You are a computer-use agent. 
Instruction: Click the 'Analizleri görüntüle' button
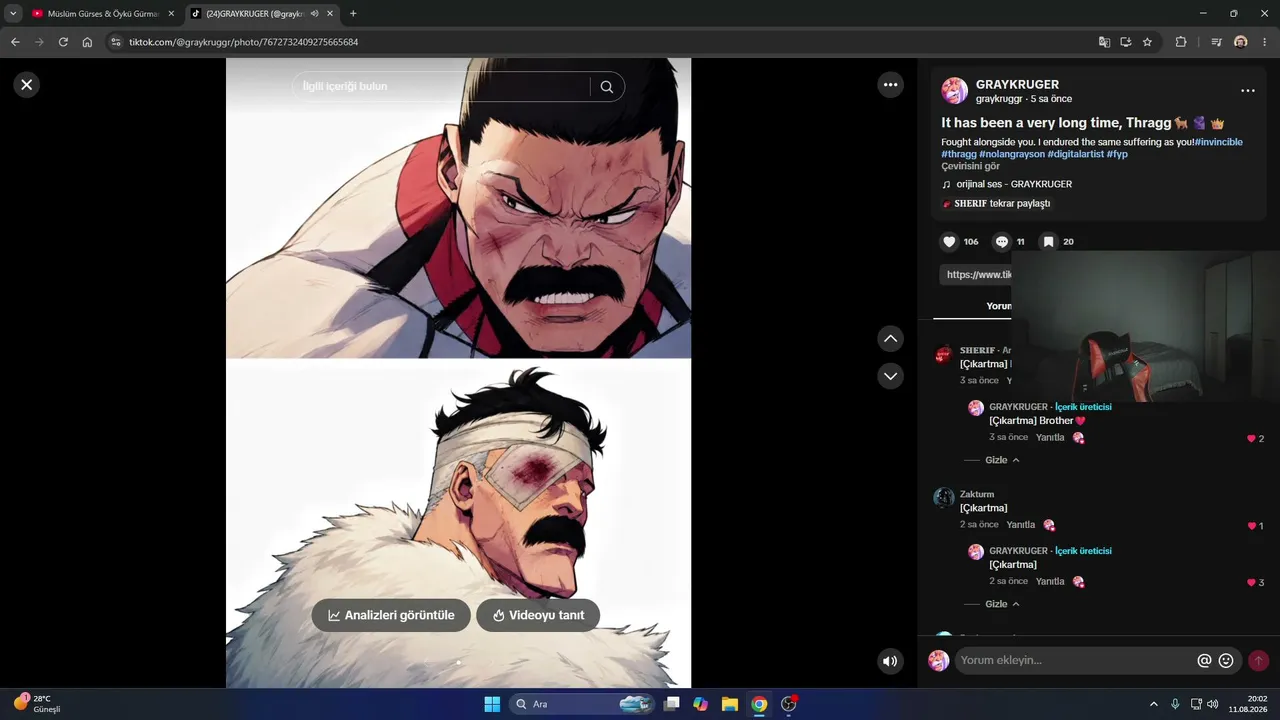391,615
